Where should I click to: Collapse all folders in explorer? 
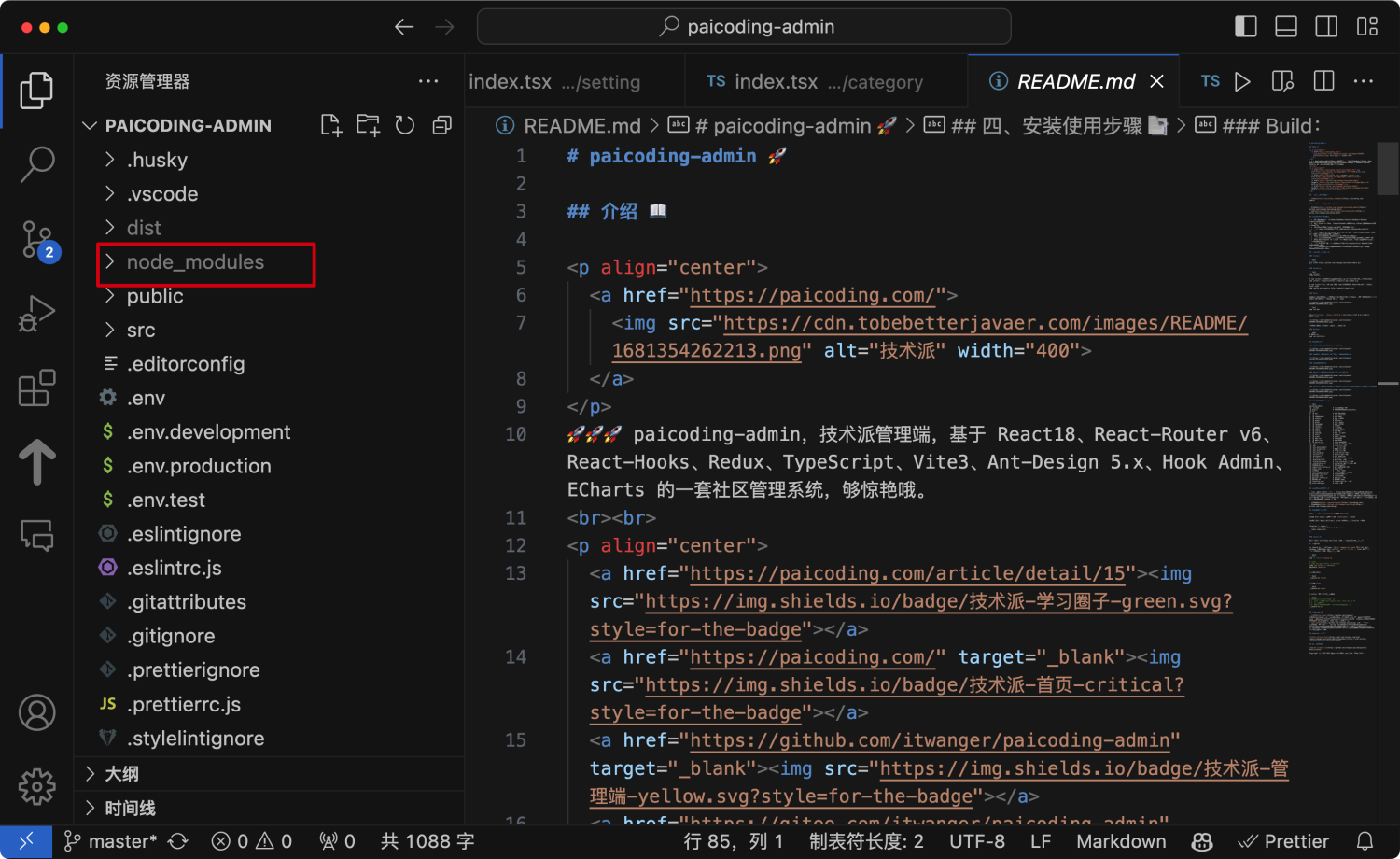[x=441, y=125]
